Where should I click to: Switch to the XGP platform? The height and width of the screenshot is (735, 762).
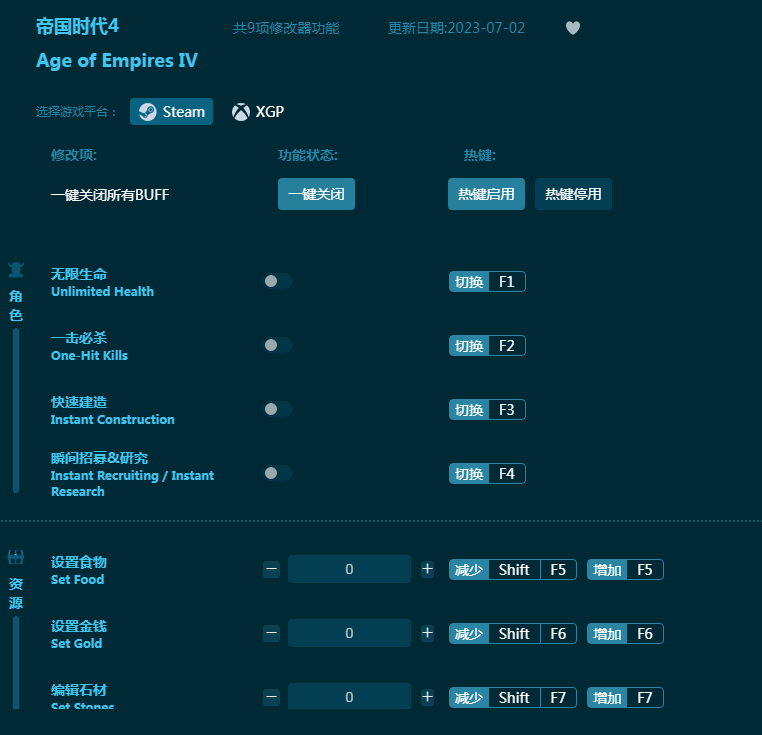pyautogui.click(x=258, y=111)
